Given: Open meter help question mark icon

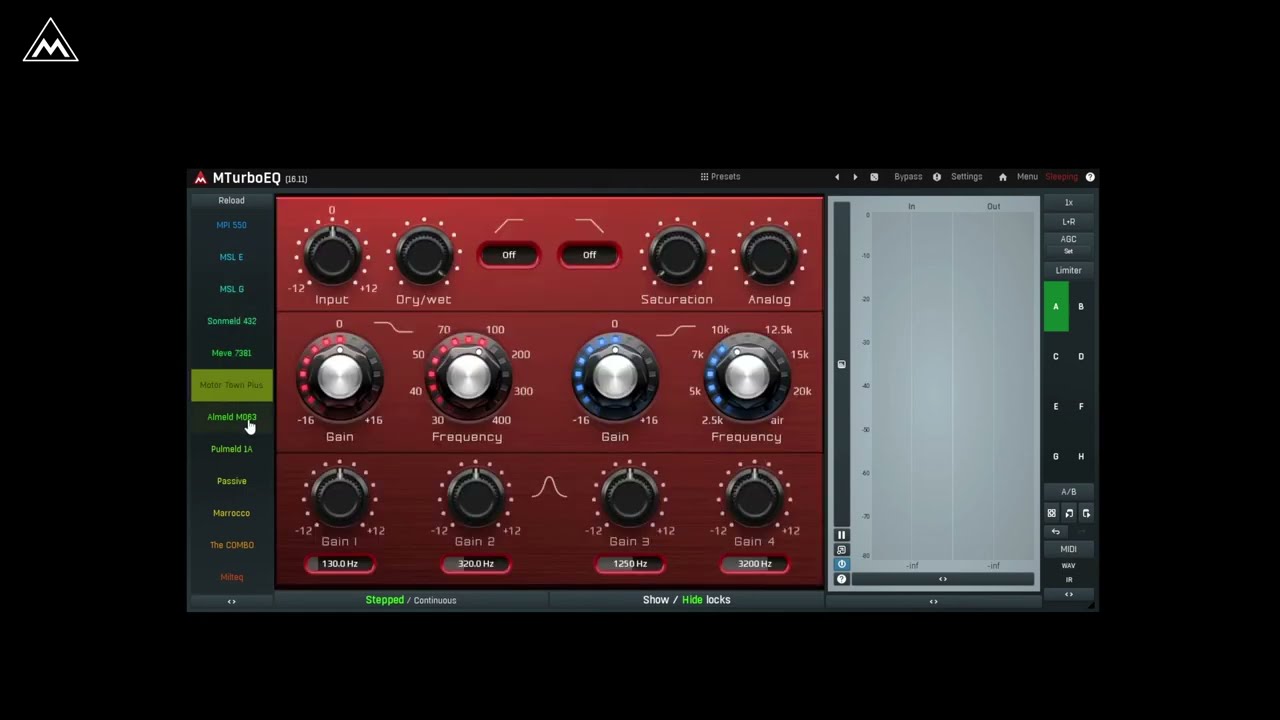Looking at the screenshot, I should click(841, 579).
